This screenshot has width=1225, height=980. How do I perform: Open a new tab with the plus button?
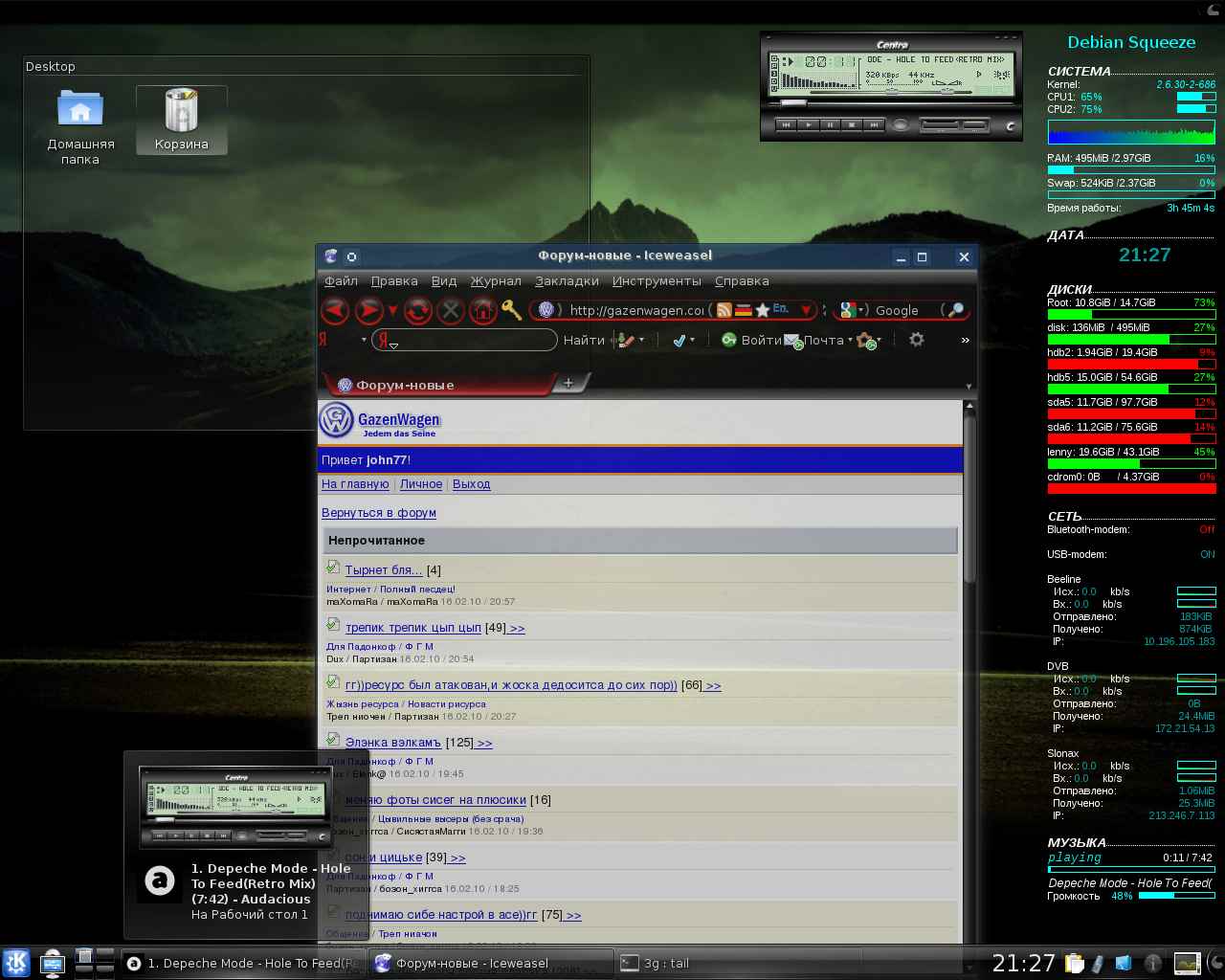click(568, 383)
